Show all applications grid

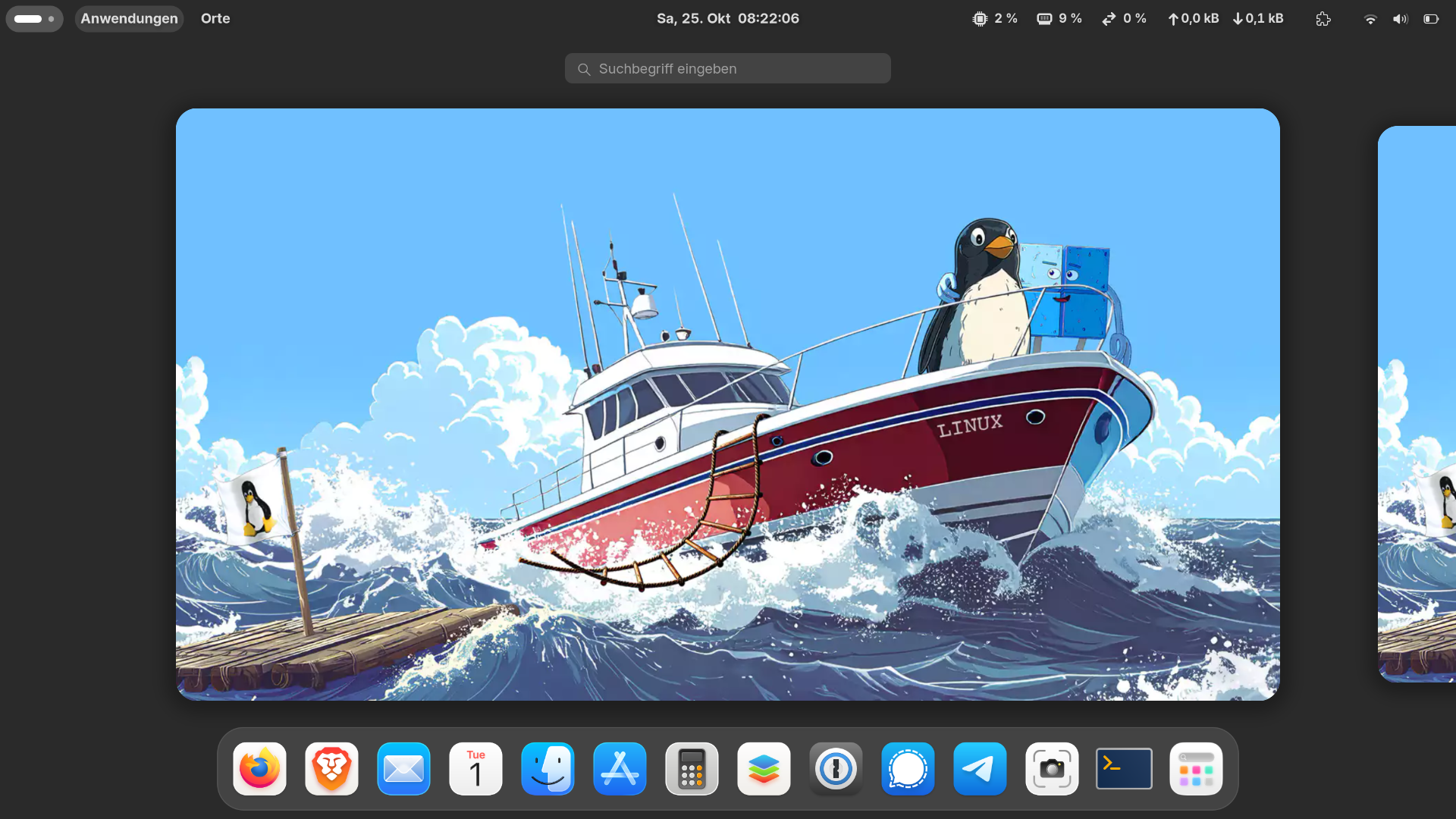(x=1196, y=769)
